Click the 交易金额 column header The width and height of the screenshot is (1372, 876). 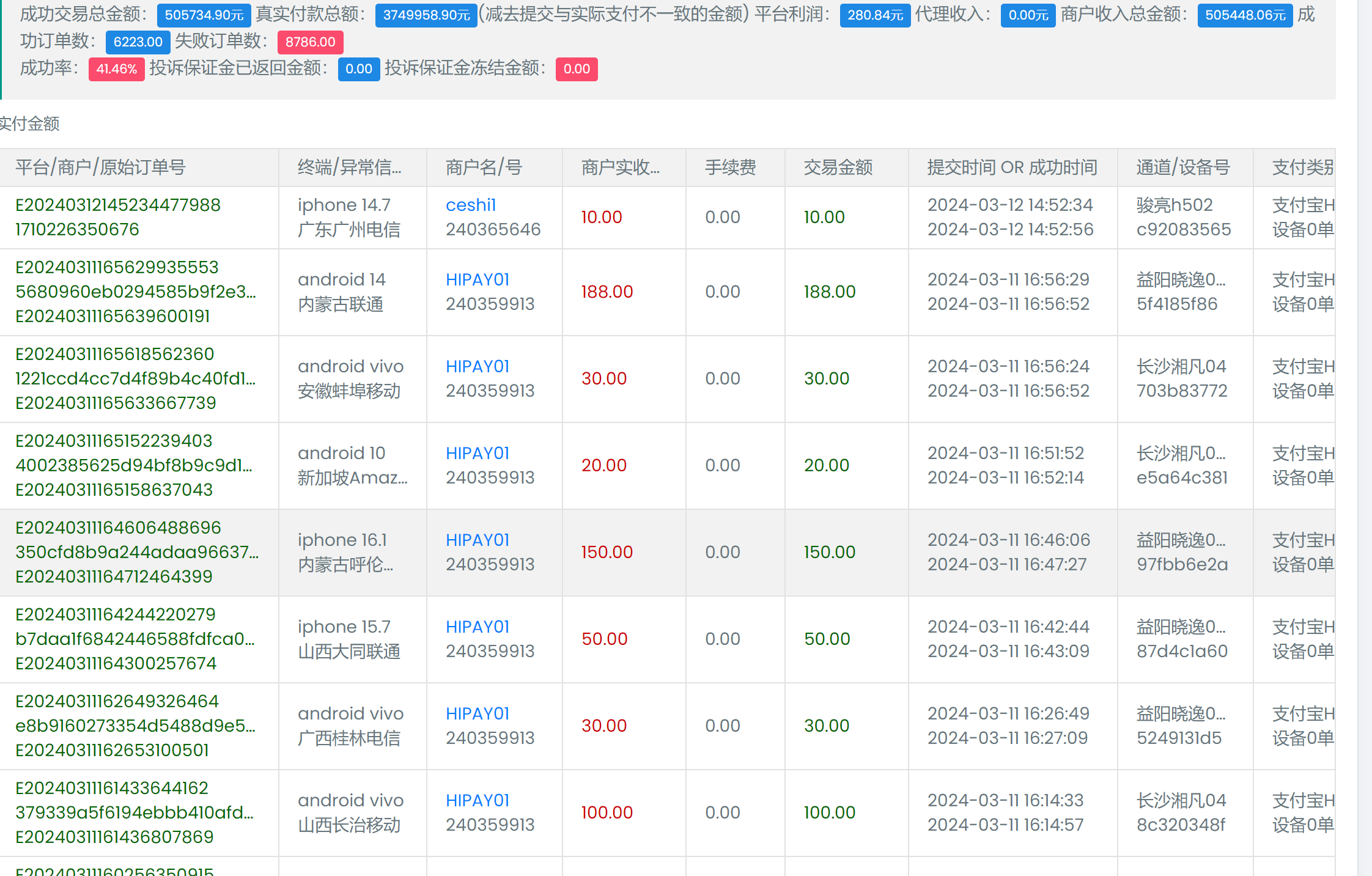[838, 167]
